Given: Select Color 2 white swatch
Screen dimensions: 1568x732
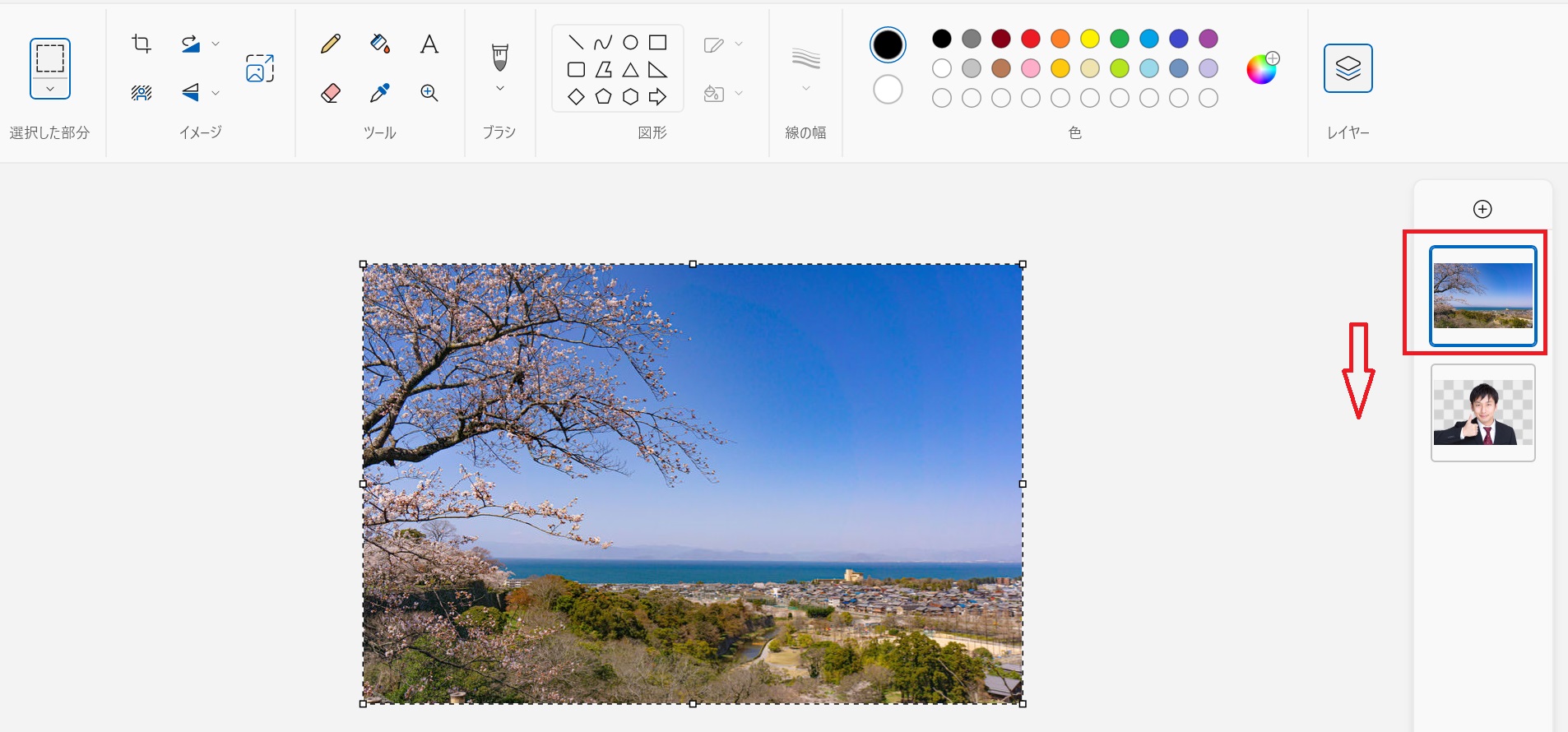Looking at the screenshot, I should [888, 90].
